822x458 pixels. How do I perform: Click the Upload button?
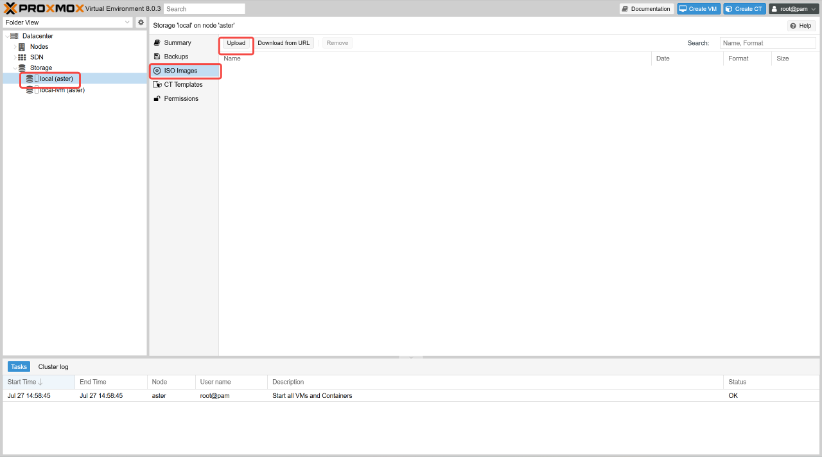[236, 43]
